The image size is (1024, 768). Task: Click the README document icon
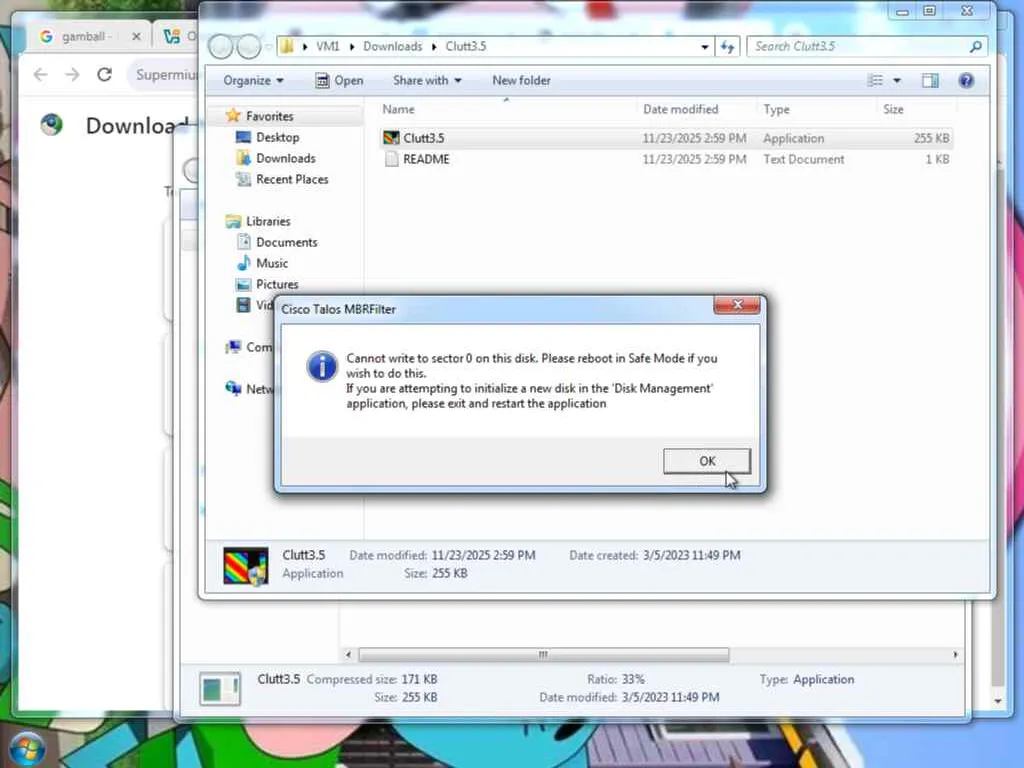(391, 159)
